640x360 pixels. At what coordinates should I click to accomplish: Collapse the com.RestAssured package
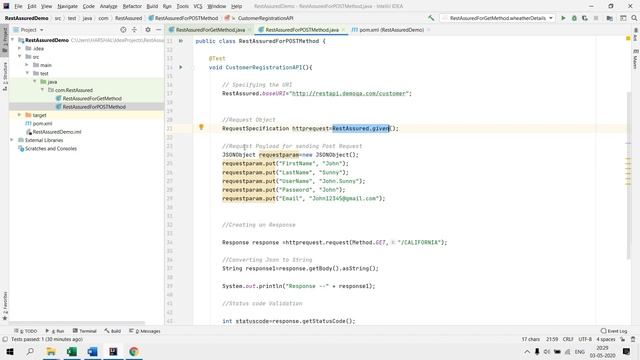click(x=42, y=90)
